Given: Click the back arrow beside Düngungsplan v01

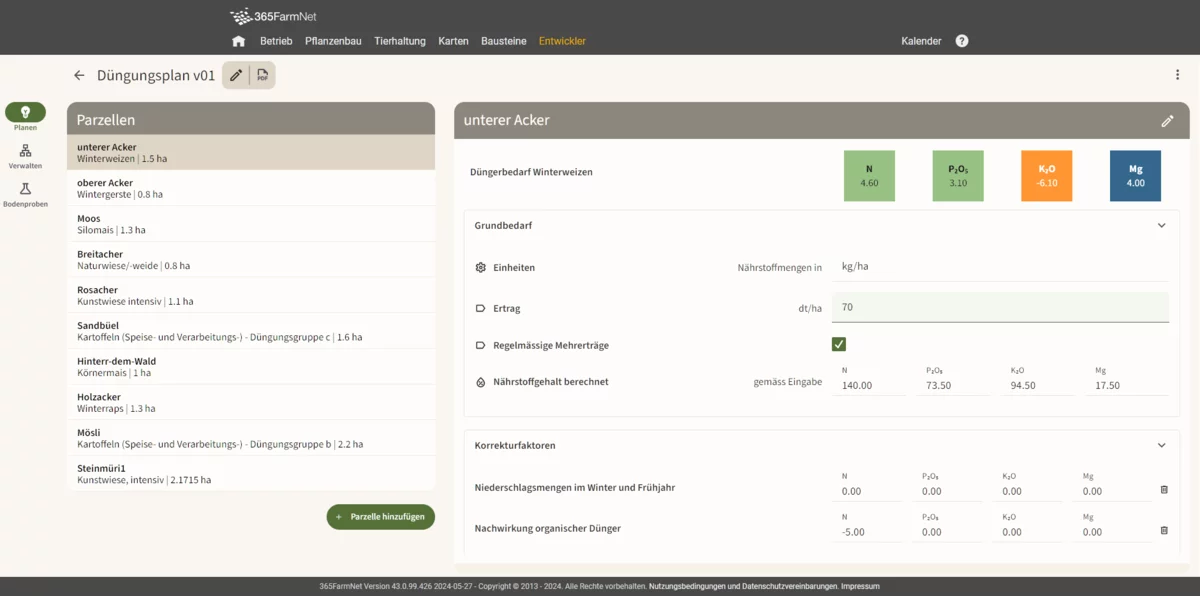Looking at the screenshot, I should coord(79,75).
